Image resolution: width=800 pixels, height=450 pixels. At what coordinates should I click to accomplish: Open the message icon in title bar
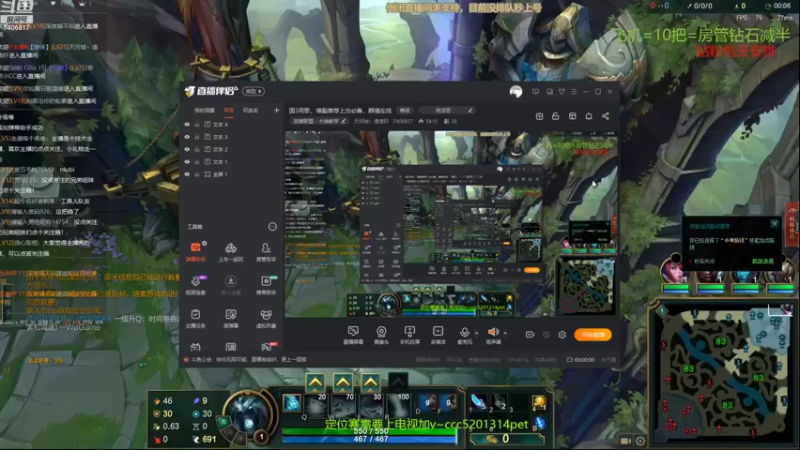[535, 92]
